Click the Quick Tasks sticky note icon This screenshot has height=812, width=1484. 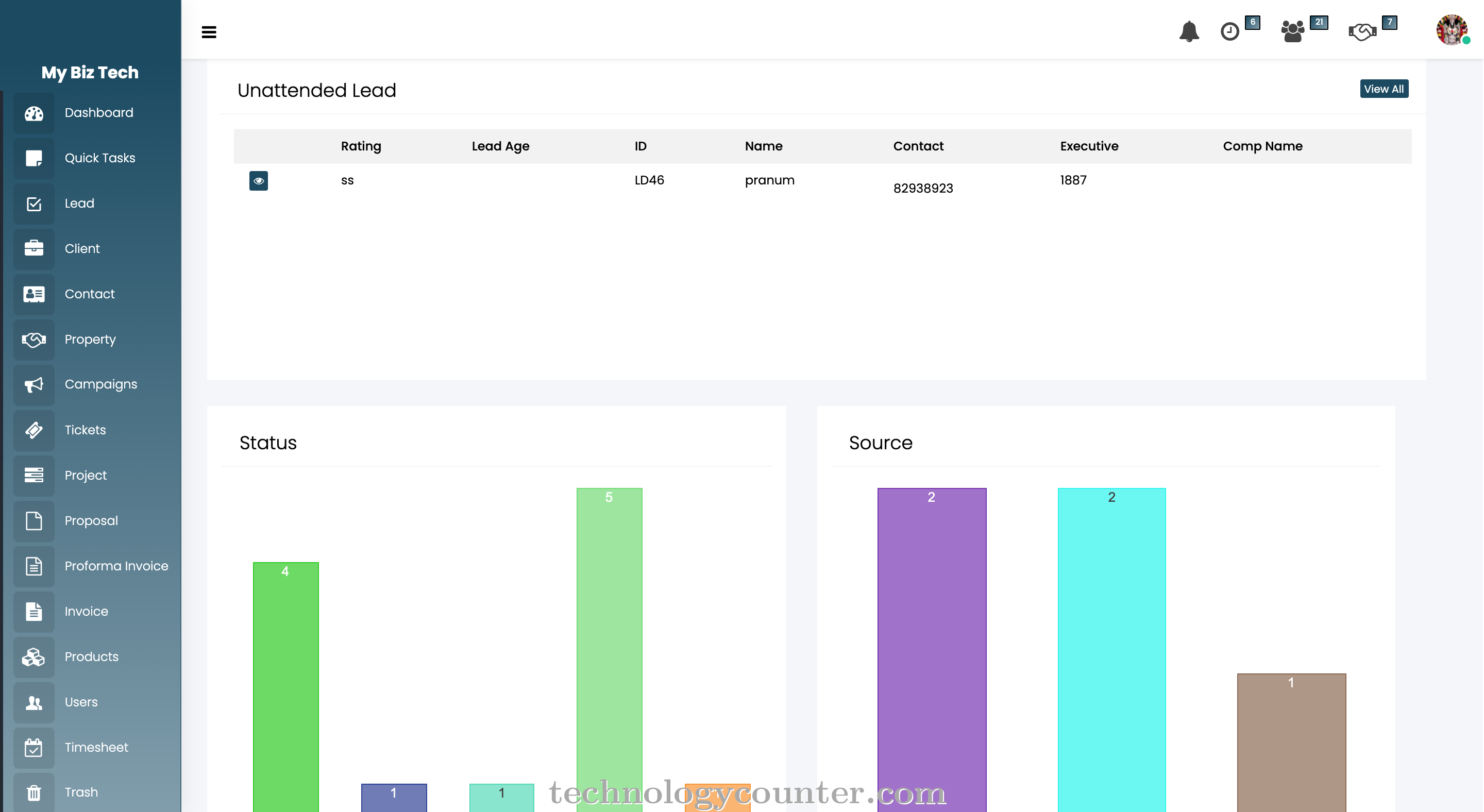[x=34, y=158]
